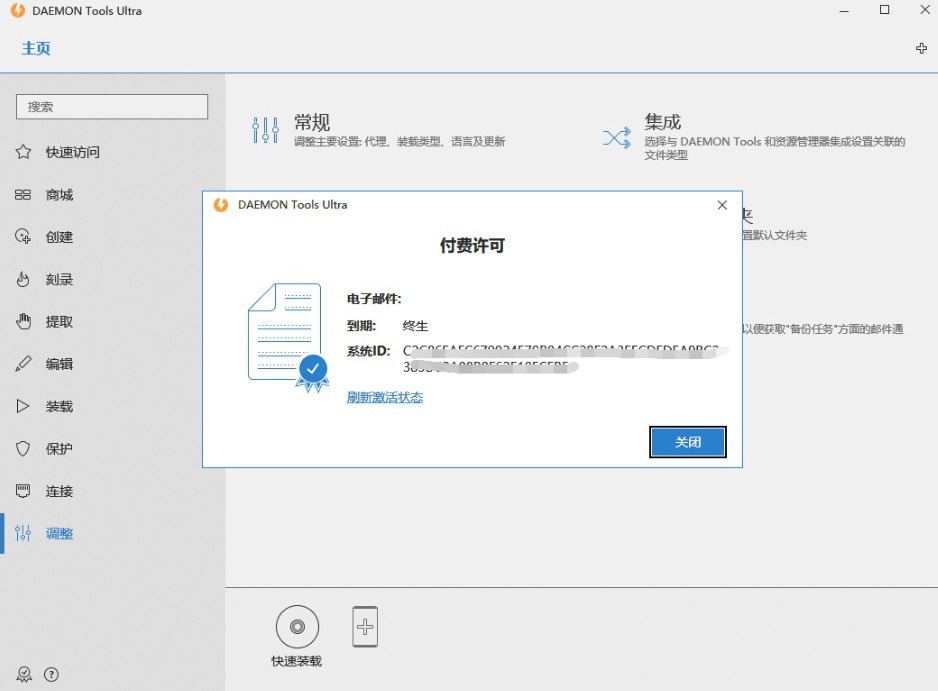Select the active 调整 sidebar entry

click(x=59, y=533)
